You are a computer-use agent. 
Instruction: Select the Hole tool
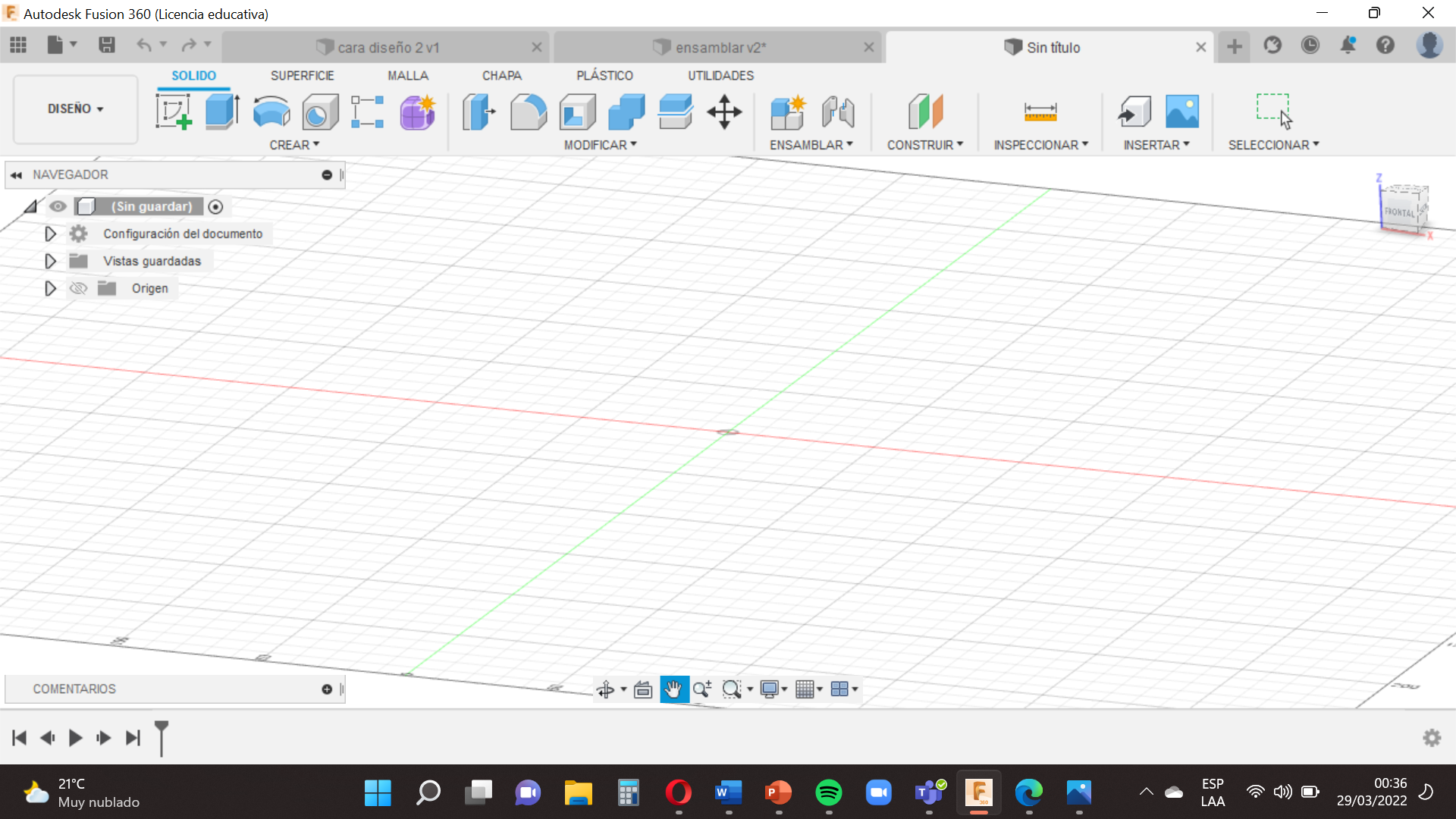(x=319, y=112)
